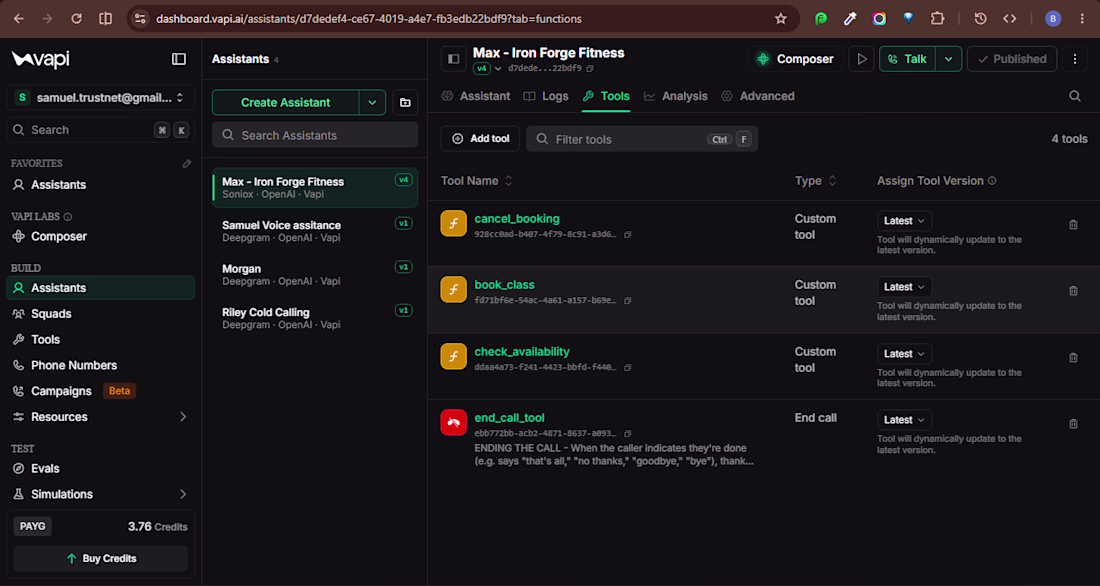This screenshot has height=586, width=1100.
Task: Bookmark this page with the star icon
Action: point(781,19)
